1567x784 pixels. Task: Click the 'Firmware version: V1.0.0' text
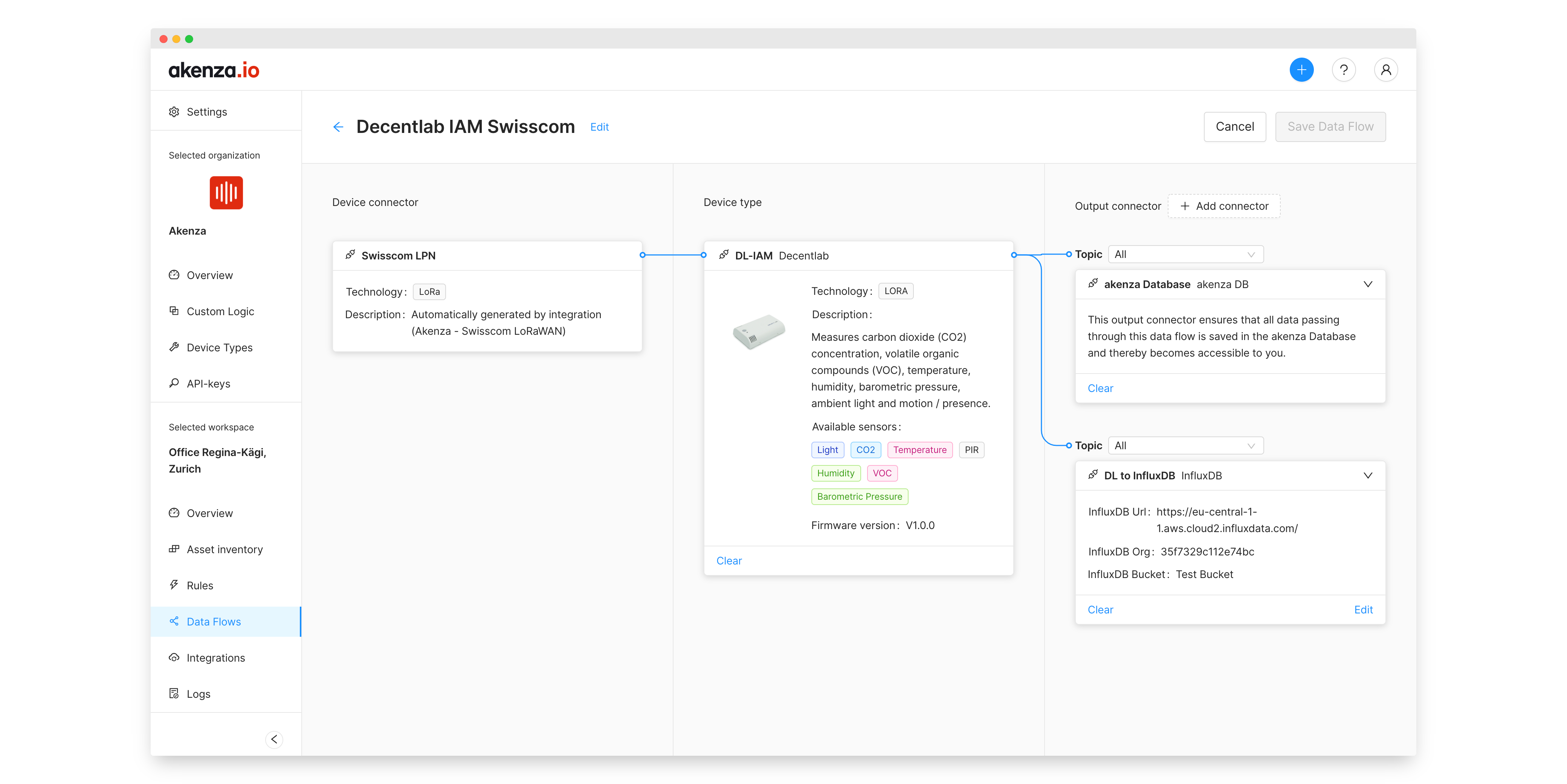(x=872, y=526)
